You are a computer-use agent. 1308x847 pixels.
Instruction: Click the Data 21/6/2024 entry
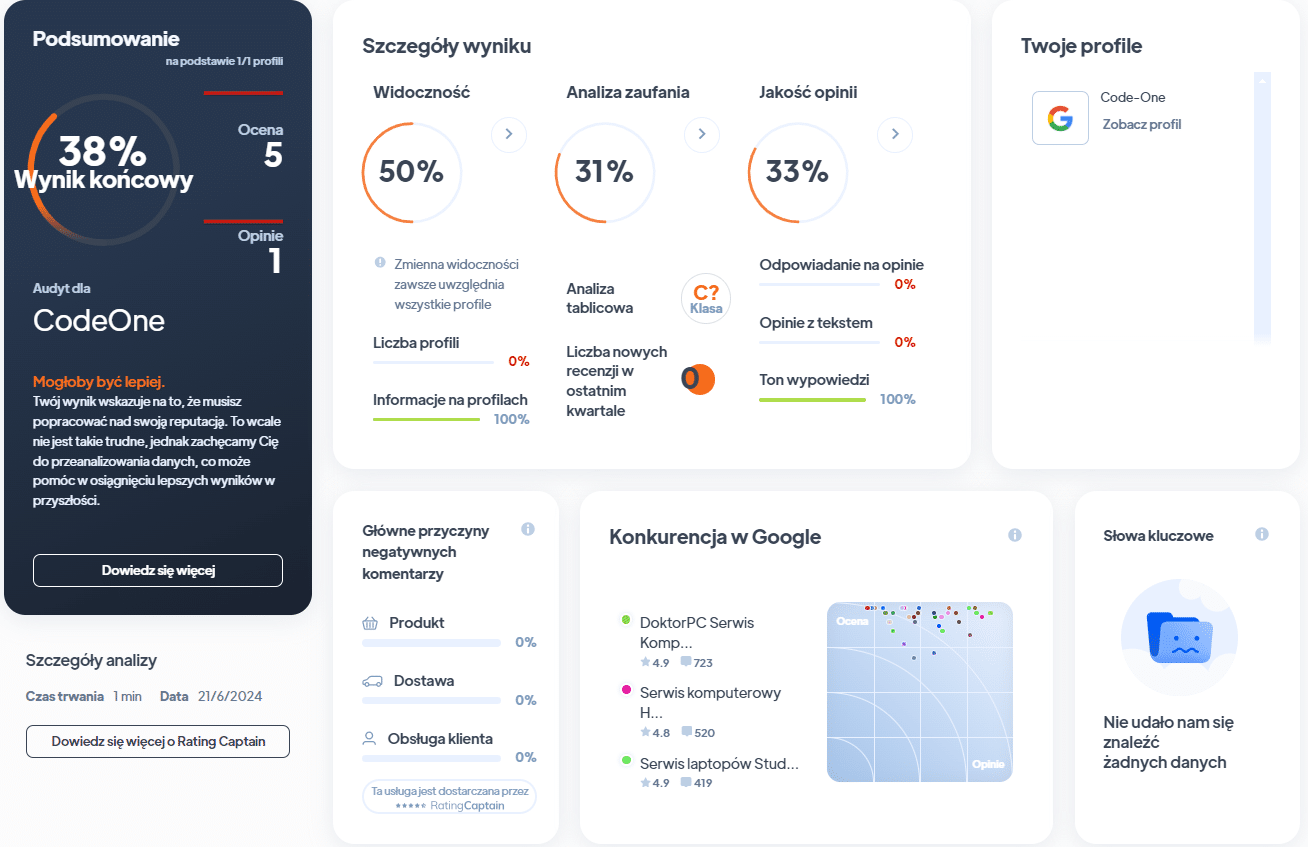click(210, 696)
